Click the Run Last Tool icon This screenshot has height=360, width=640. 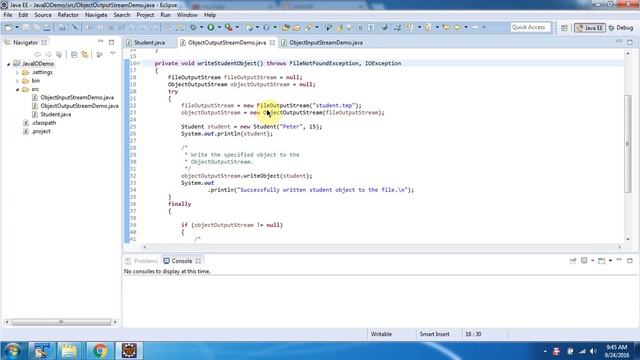pos(229,27)
